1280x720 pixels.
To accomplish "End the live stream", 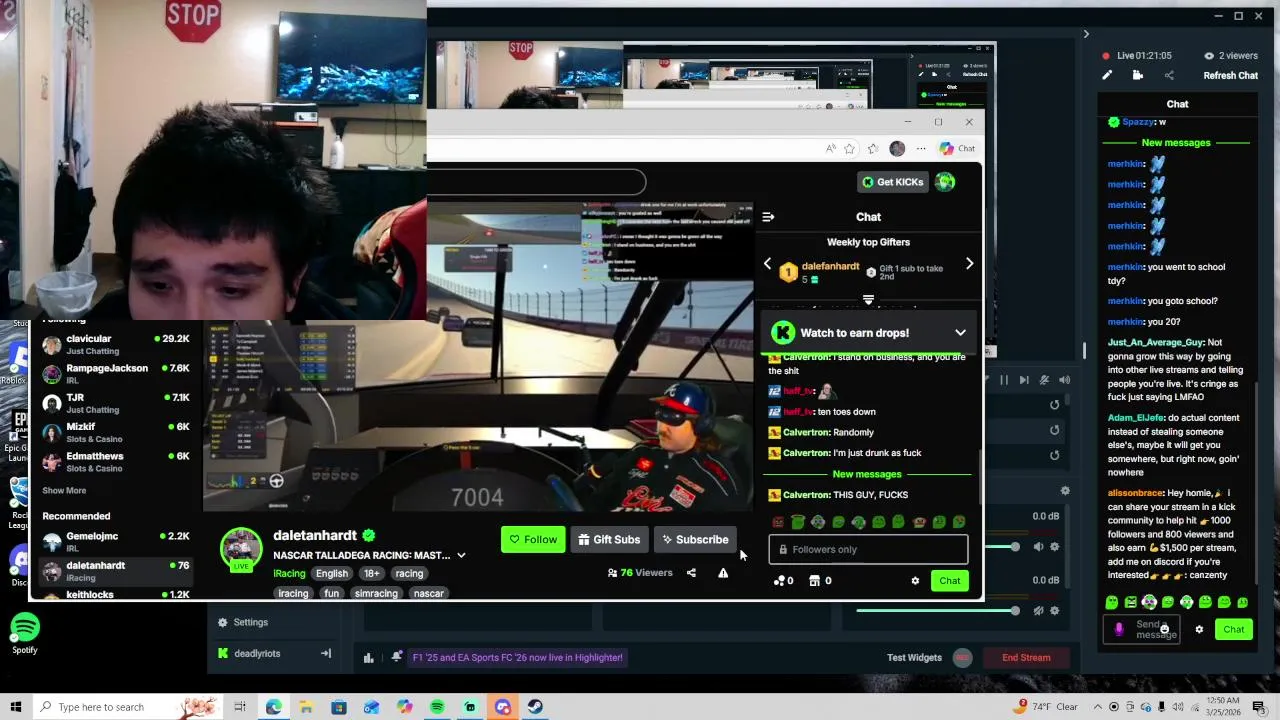I will point(1026,657).
